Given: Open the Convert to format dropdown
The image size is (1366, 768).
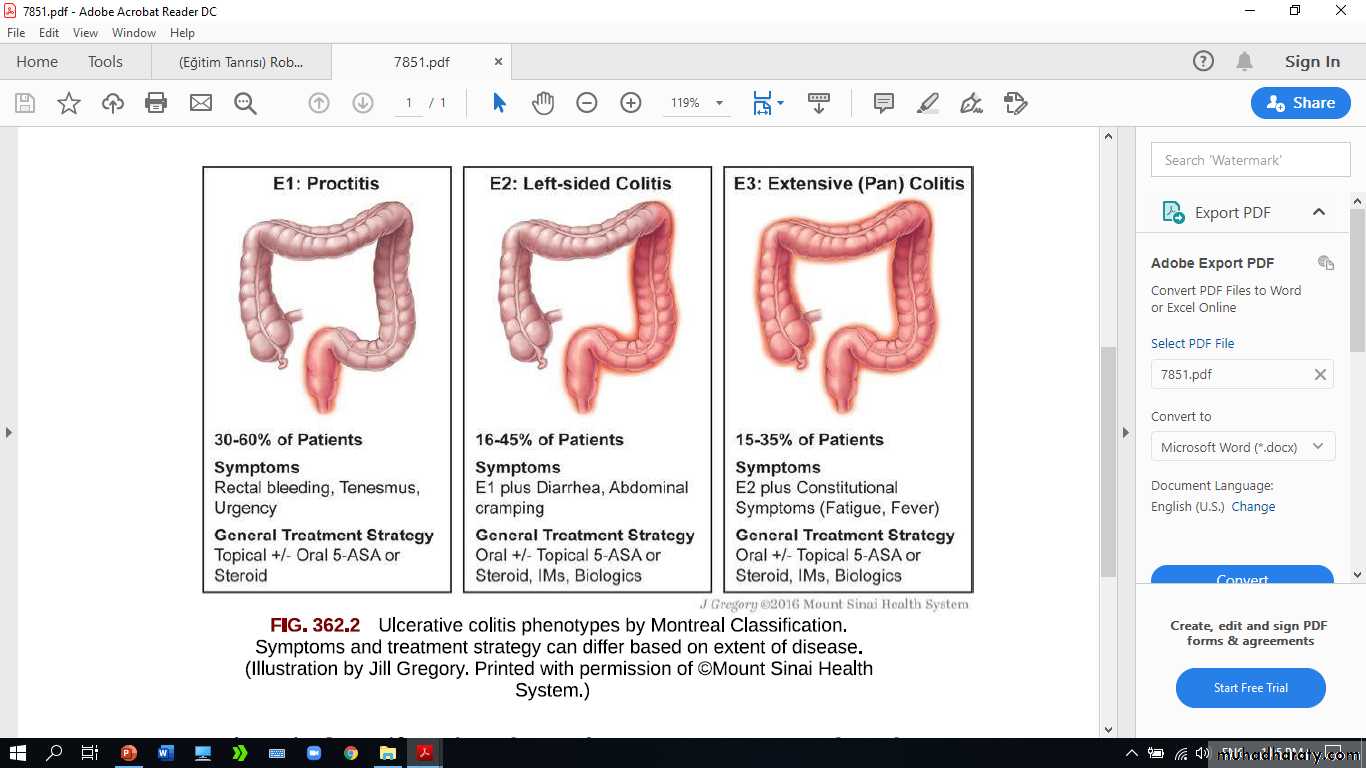Looking at the screenshot, I should coord(1242,447).
